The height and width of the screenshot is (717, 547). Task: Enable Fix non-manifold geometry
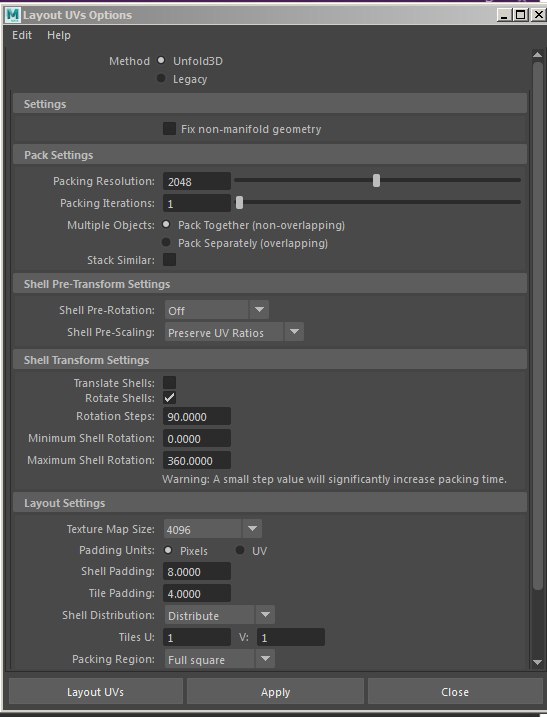pyautogui.click(x=169, y=128)
